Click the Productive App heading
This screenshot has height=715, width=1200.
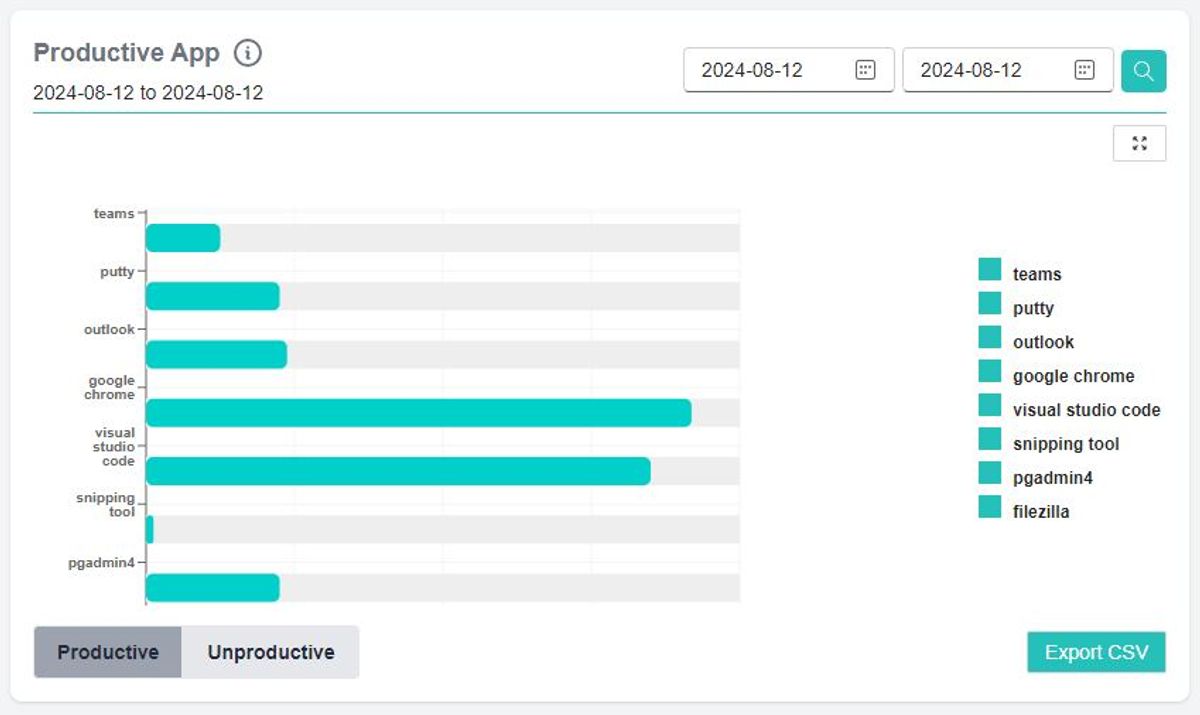[x=126, y=52]
